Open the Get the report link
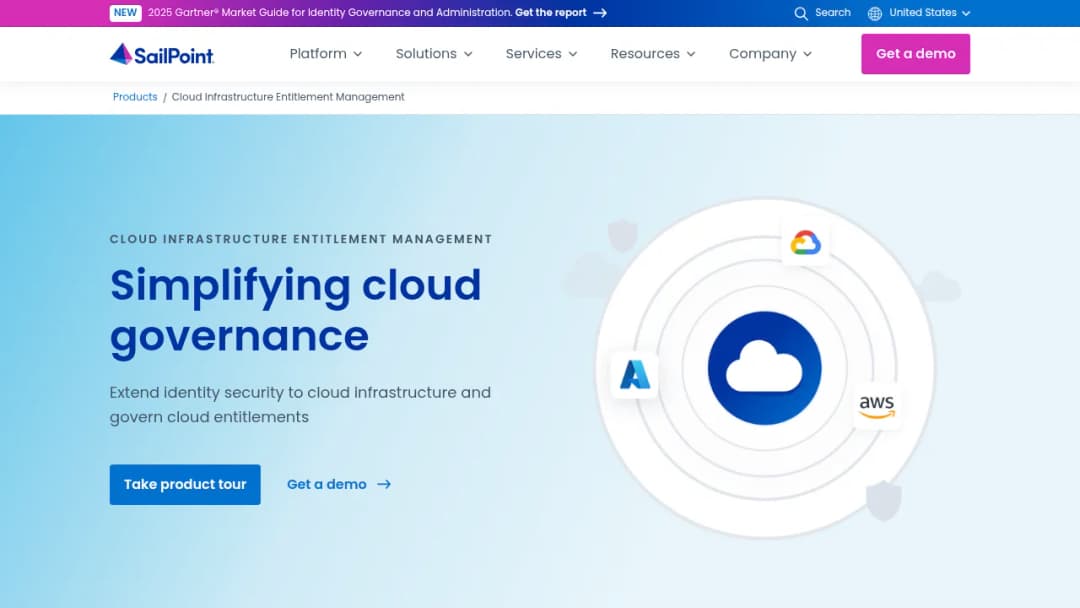This screenshot has width=1080, height=608. coord(551,13)
